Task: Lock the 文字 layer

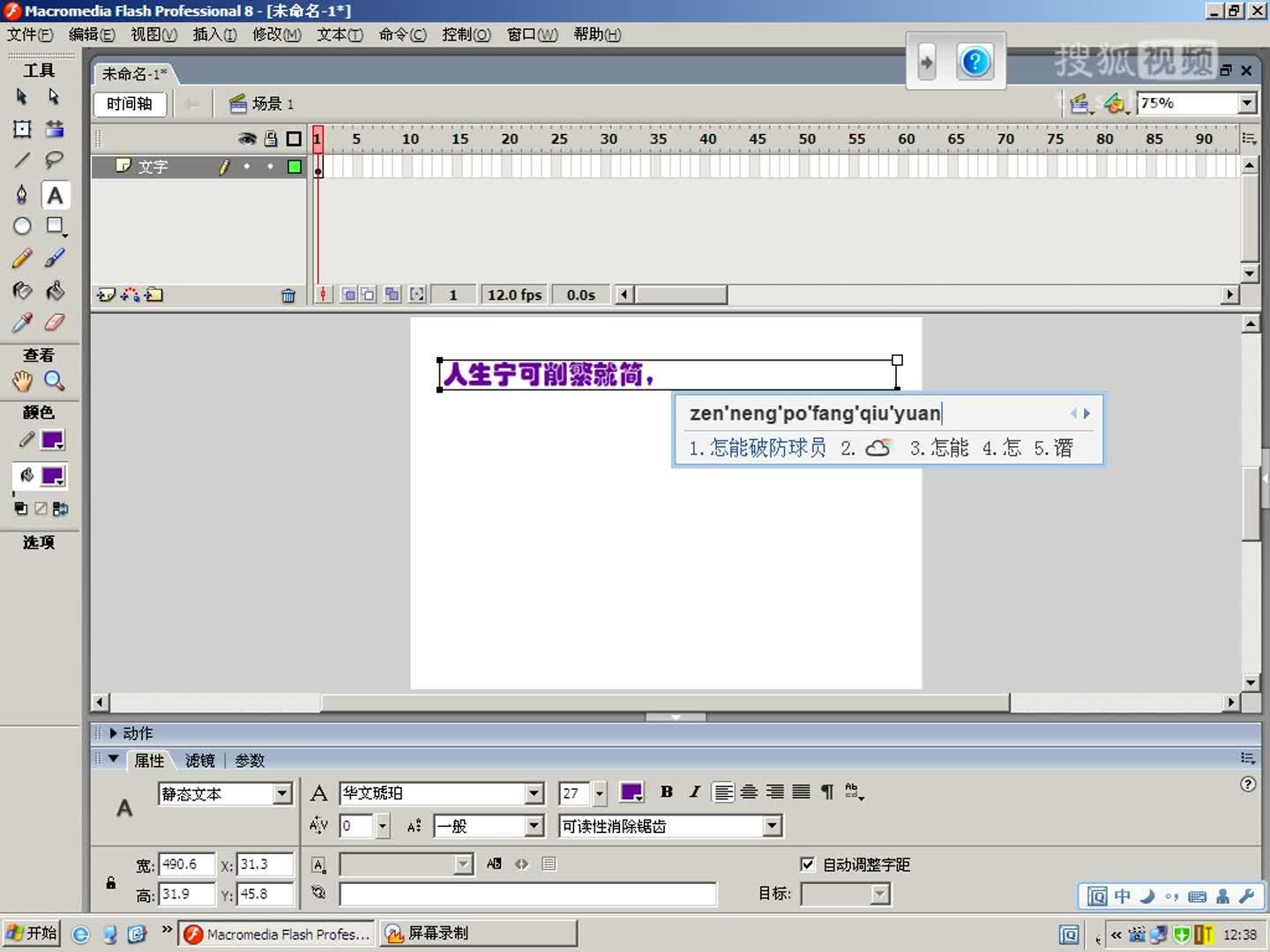Action: coord(271,166)
